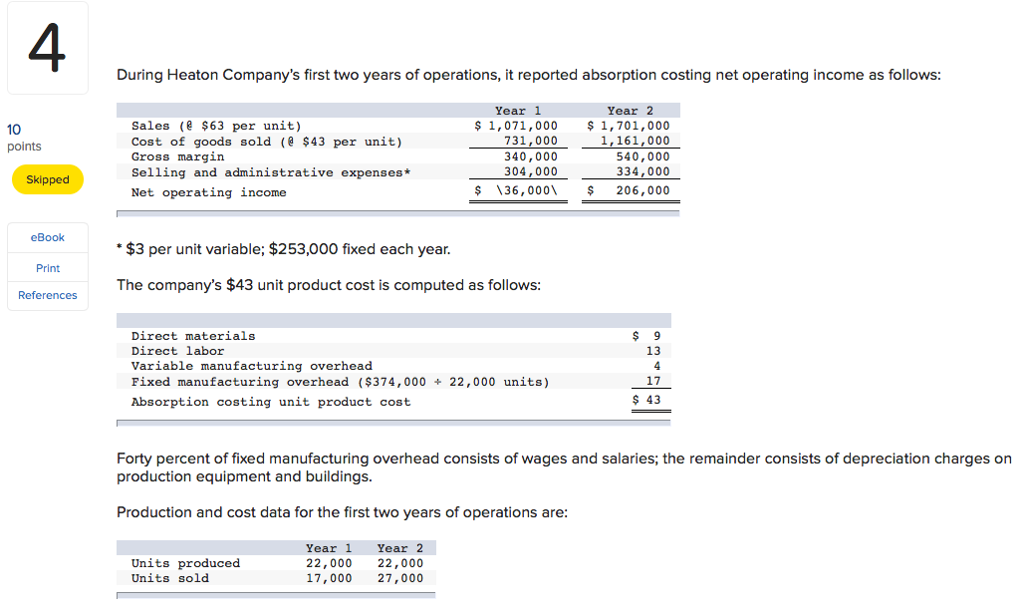The width and height of the screenshot is (1024, 615).
Task: Click the Units sold Year 2 value 27,000
Action: pos(400,578)
